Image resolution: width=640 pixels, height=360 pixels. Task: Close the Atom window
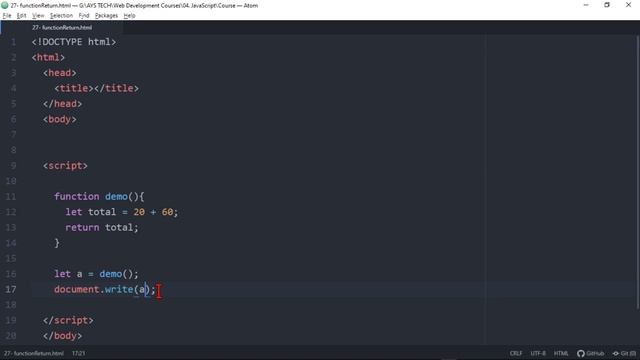click(628, 5)
